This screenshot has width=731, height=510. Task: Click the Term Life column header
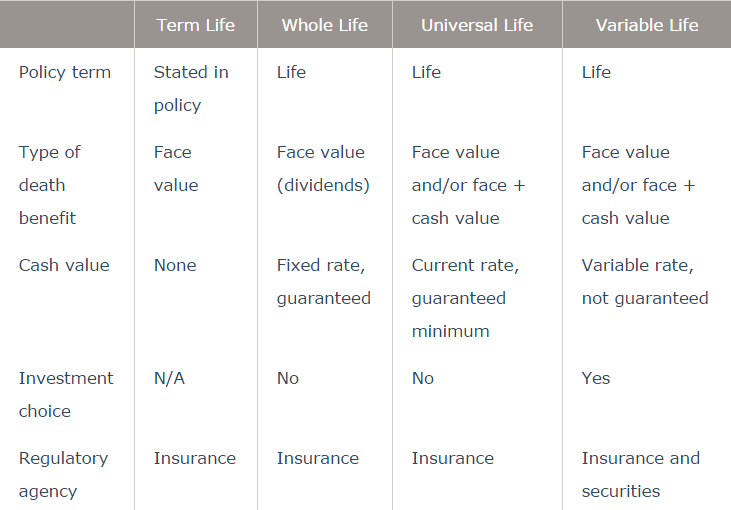point(195,25)
